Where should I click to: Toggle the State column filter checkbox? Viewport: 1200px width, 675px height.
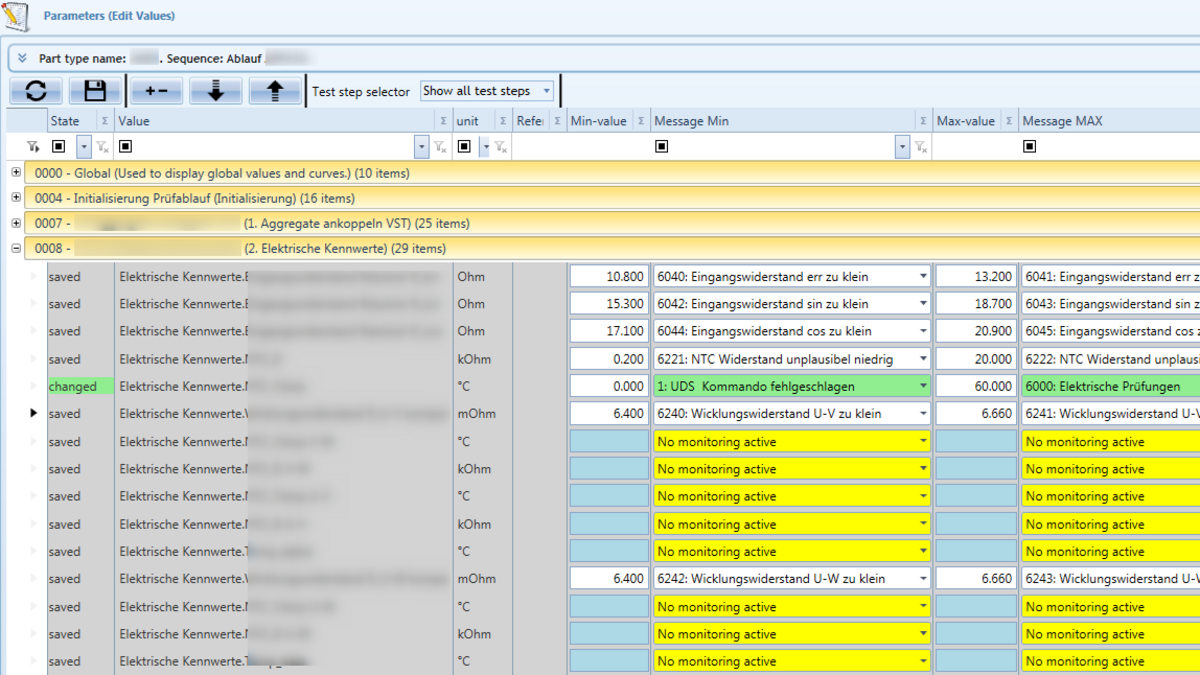[58, 147]
